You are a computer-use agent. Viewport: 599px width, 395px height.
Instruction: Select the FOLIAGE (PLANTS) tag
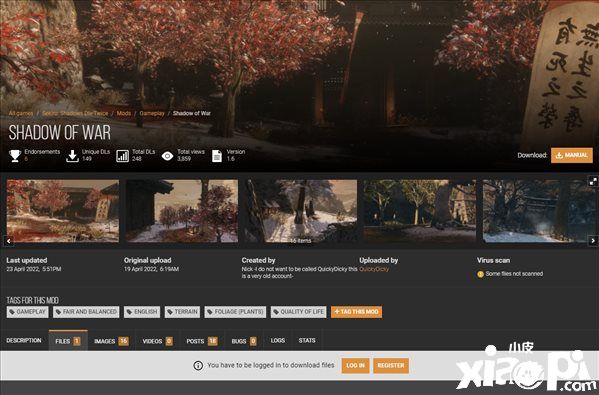235,312
